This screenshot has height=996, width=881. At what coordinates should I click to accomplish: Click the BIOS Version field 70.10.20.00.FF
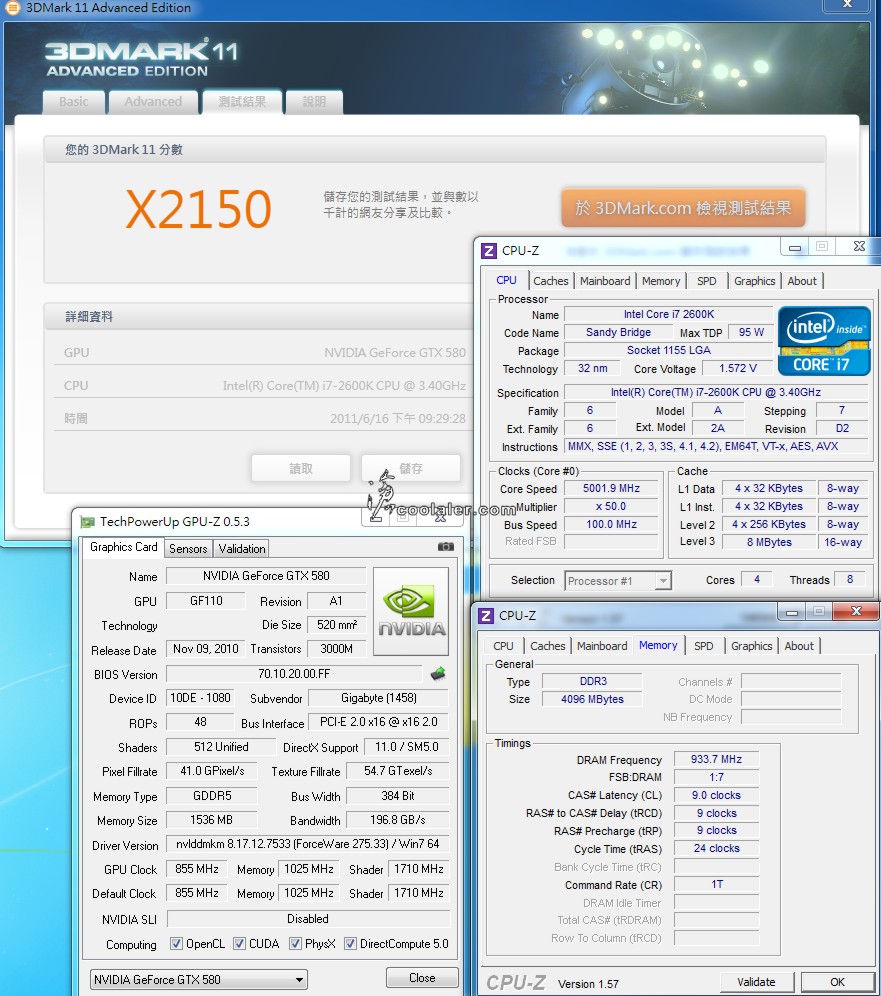click(294, 674)
